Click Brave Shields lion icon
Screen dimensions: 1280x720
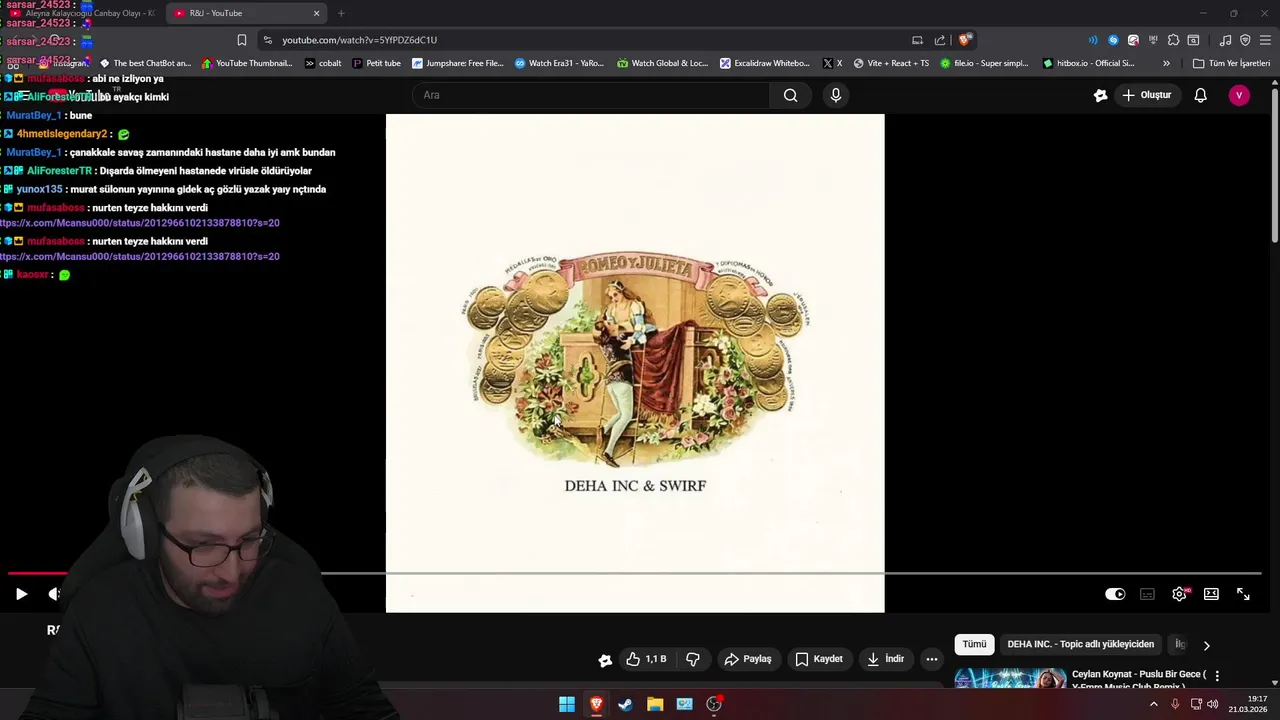[964, 40]
